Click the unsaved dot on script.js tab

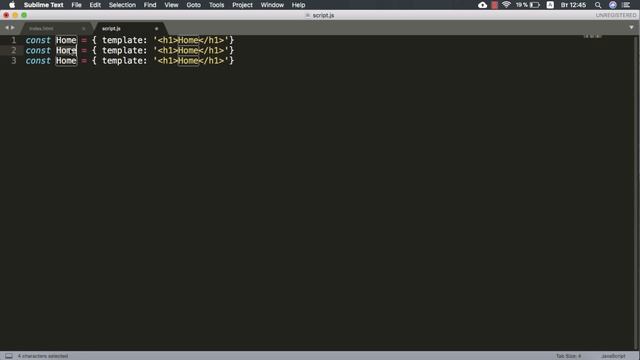[x=156, y=29]
